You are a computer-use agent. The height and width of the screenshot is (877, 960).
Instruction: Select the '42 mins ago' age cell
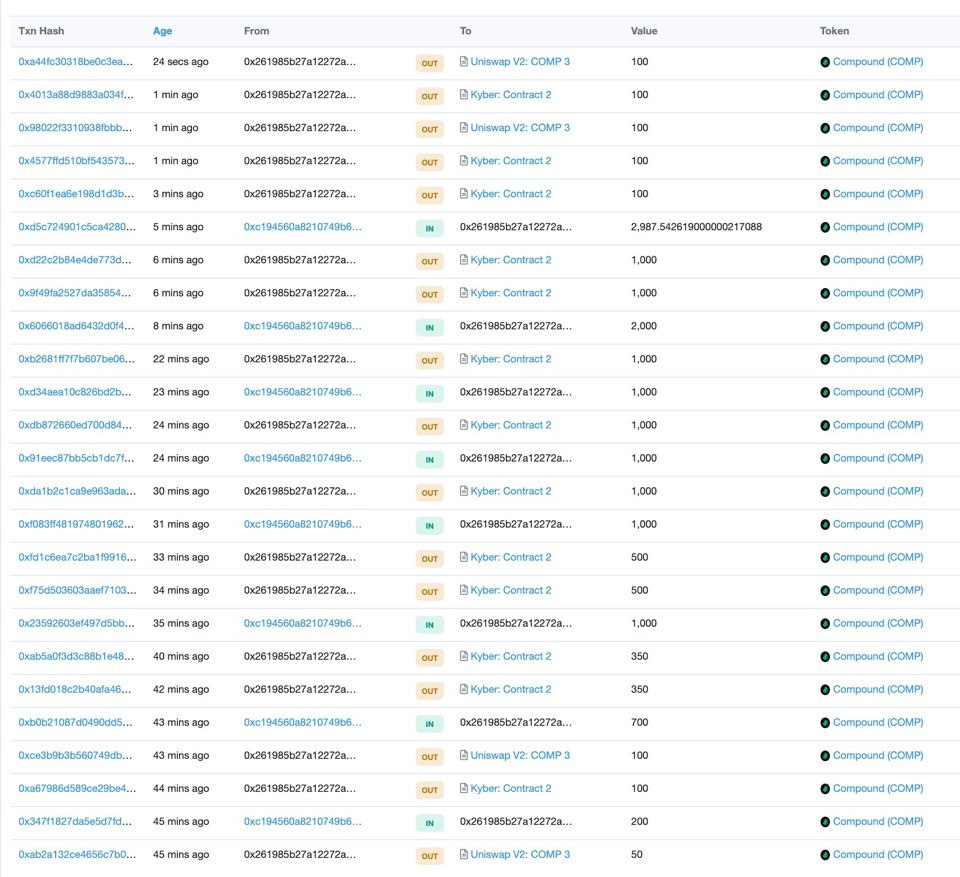(x=181, y=689)
